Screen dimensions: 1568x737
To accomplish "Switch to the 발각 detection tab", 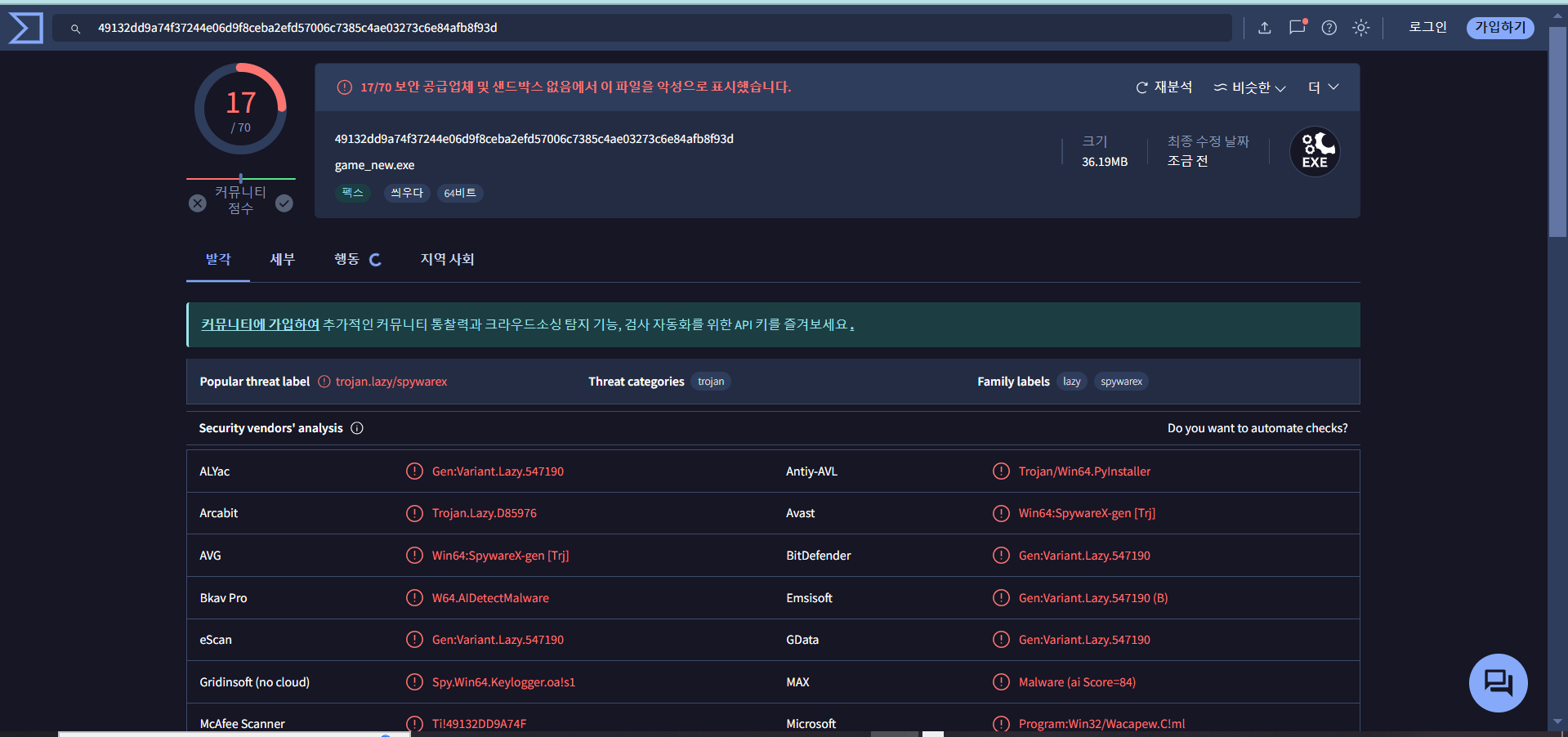I will click(218, 259).
